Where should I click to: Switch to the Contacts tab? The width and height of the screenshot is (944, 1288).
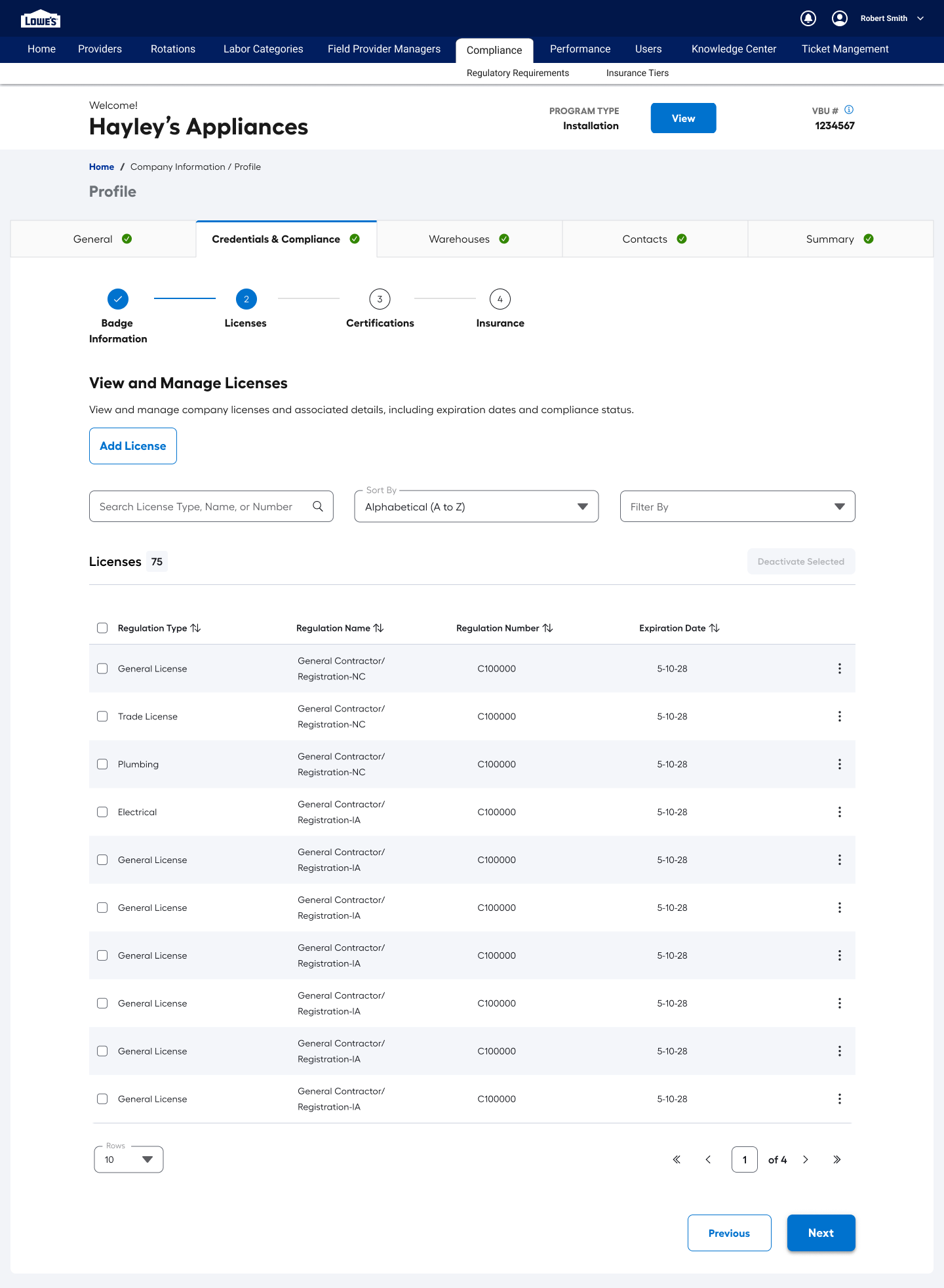pos(655,239)
